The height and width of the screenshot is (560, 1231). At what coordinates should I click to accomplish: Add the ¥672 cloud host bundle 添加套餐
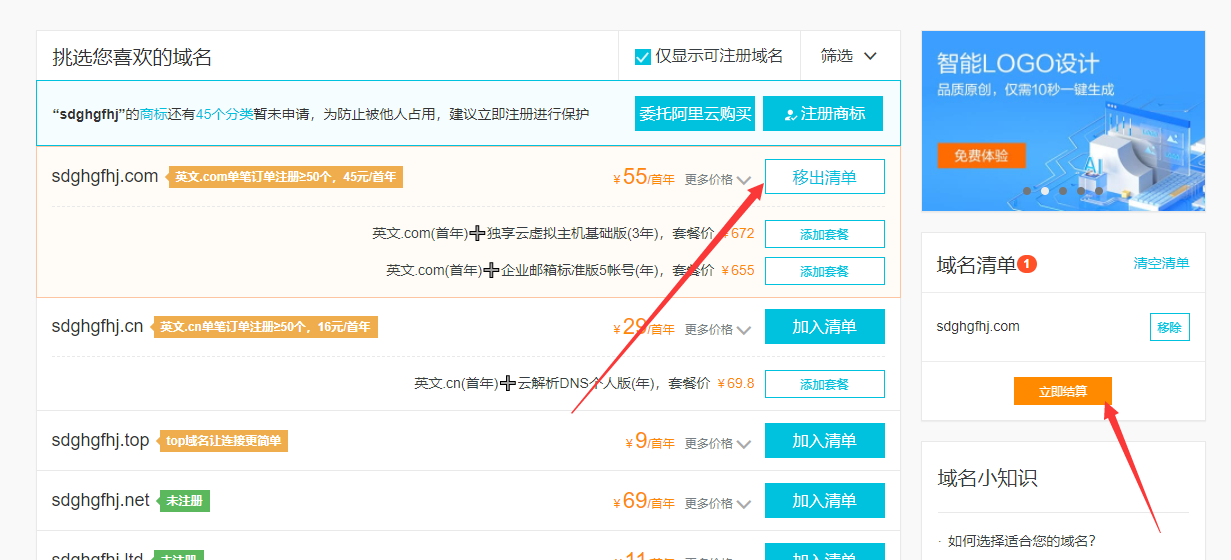(x=824, y=234)
